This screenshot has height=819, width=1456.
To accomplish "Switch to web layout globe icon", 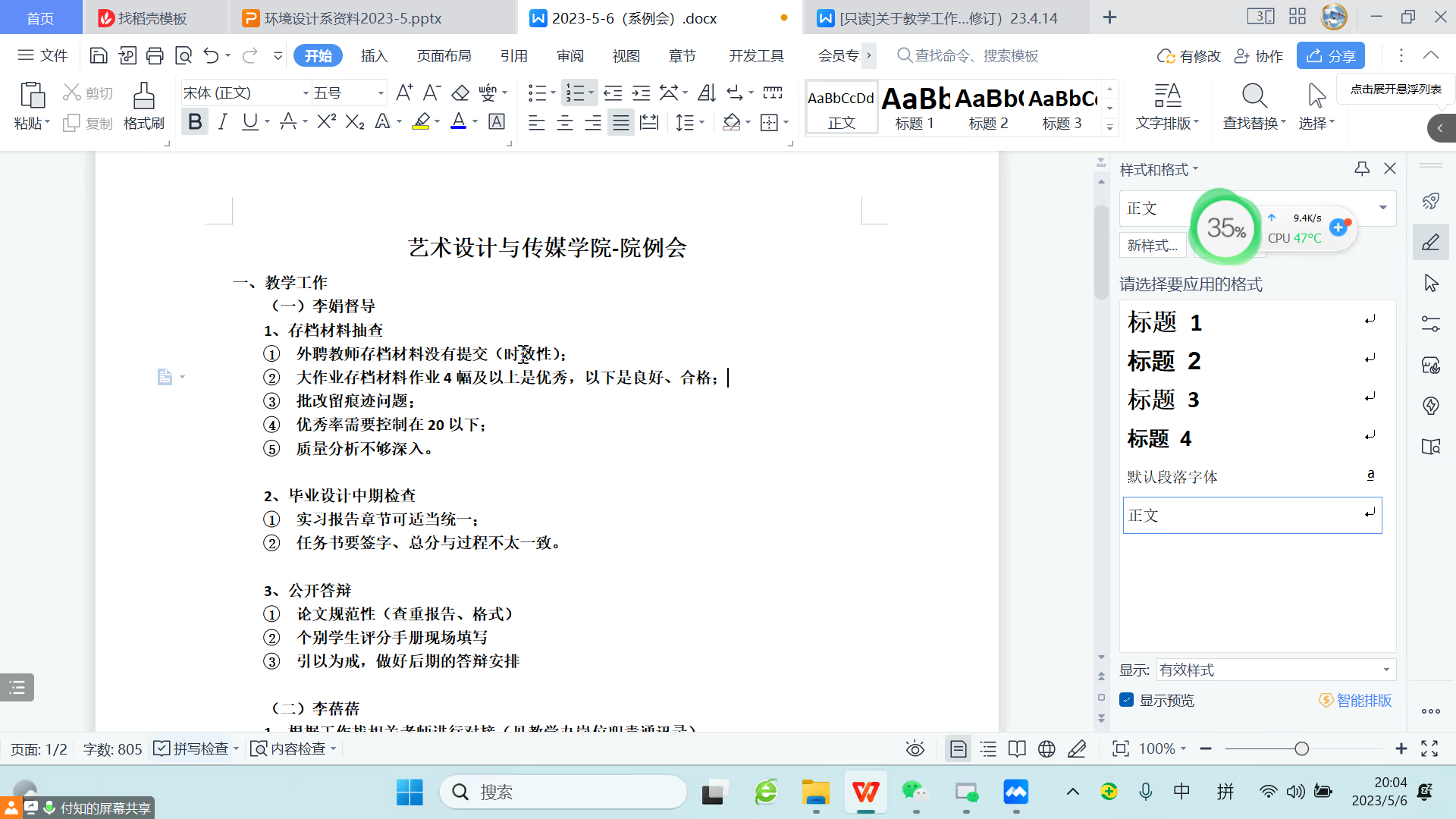I will point(1046,749).
